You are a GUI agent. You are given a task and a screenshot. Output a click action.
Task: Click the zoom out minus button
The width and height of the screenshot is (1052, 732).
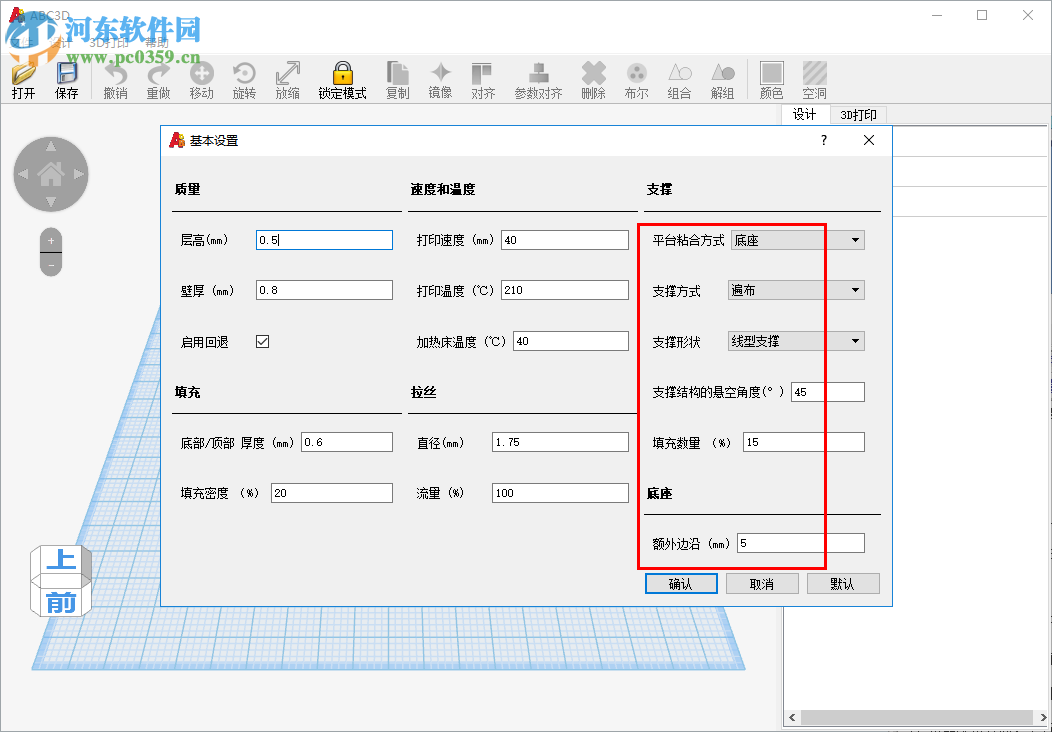coord(51,265)
